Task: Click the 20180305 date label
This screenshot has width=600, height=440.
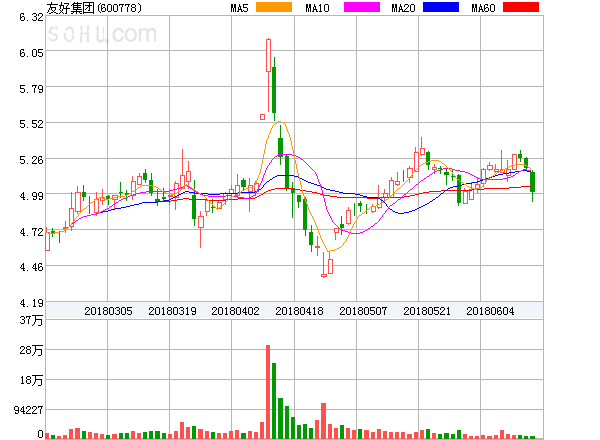Action: click(108, 311)
